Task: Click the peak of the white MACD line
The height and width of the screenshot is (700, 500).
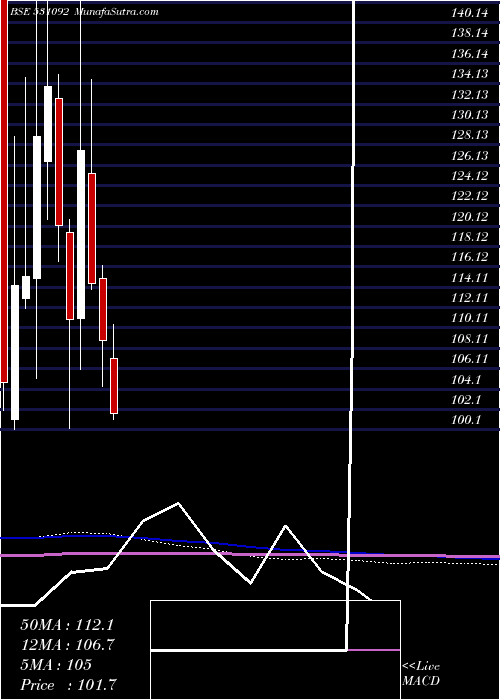Action: (178, 504)
